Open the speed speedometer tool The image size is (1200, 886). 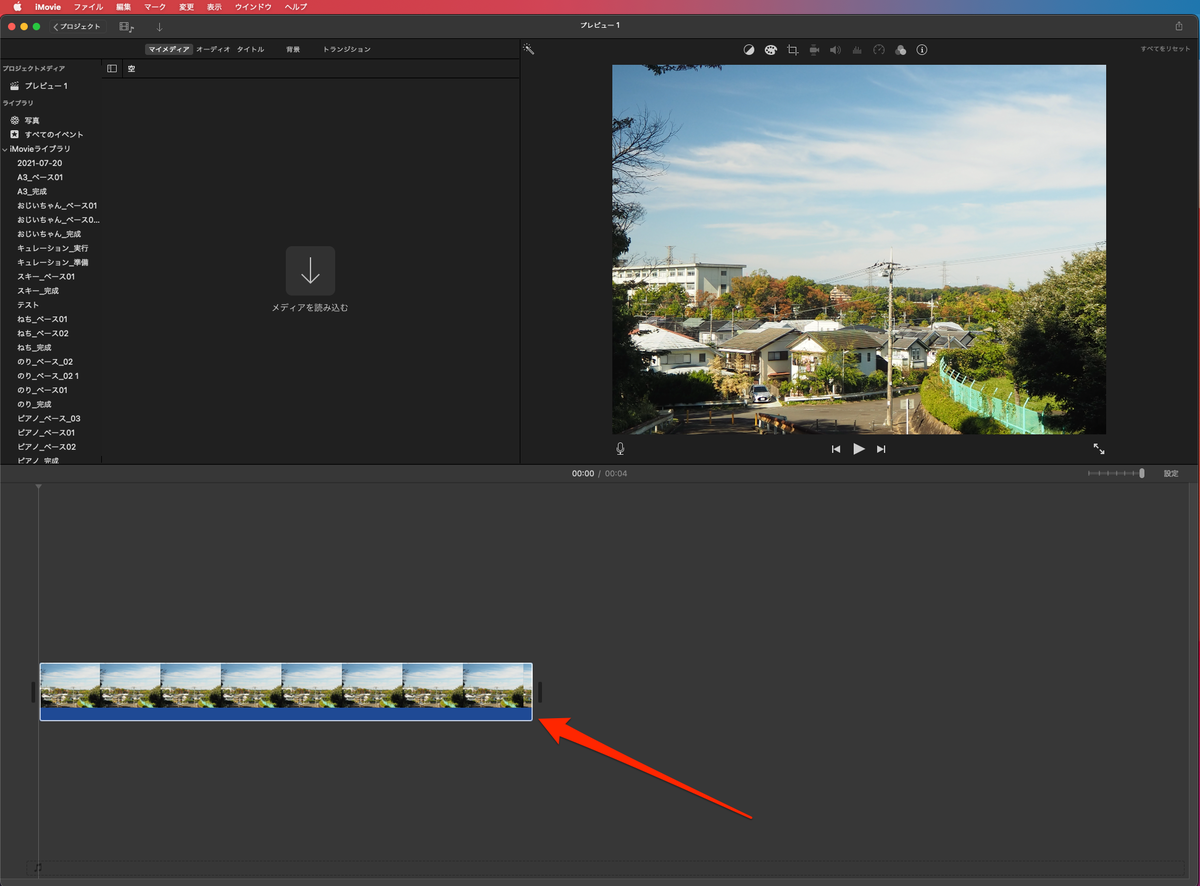[879, 49]
